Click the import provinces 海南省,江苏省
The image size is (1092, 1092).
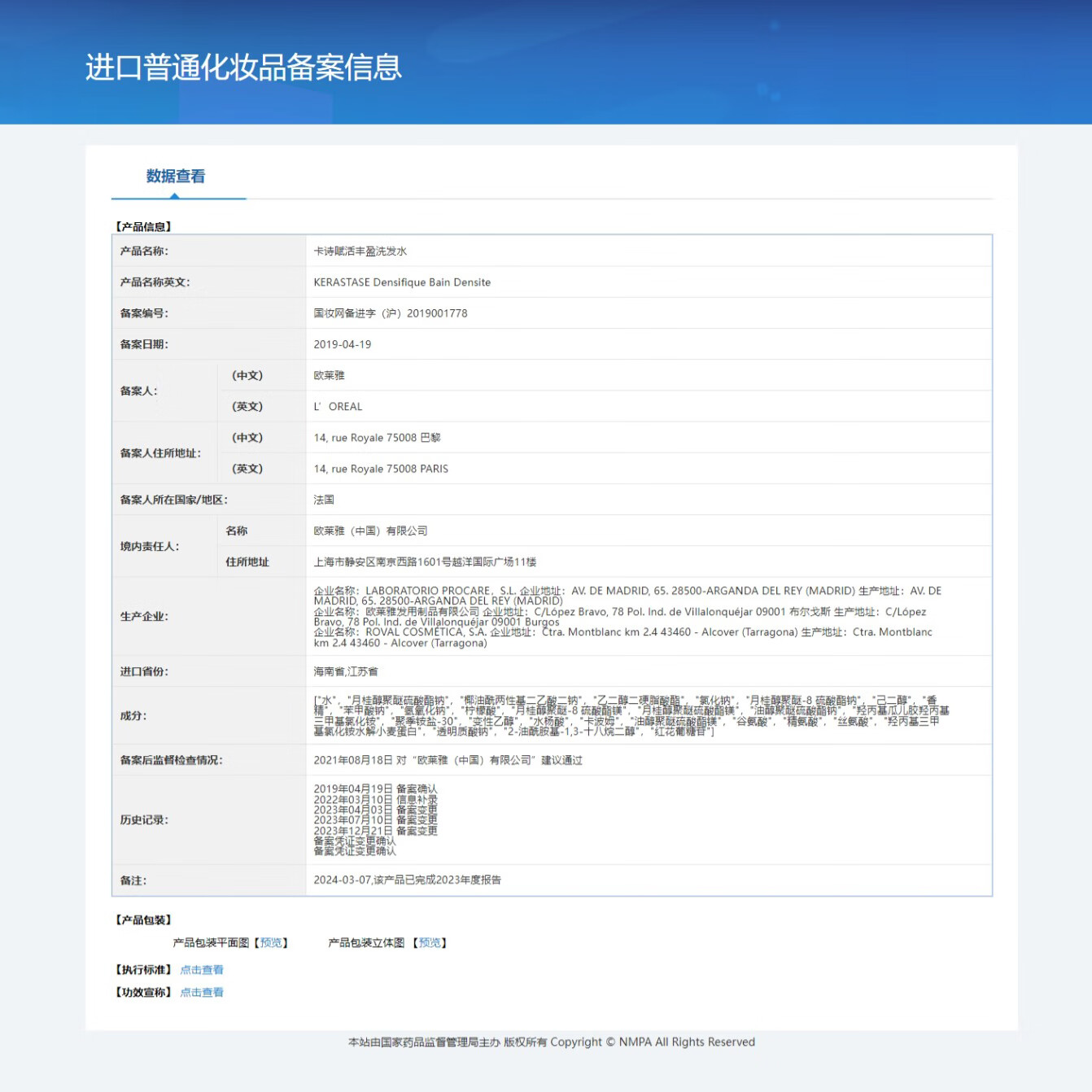point(346,671)
